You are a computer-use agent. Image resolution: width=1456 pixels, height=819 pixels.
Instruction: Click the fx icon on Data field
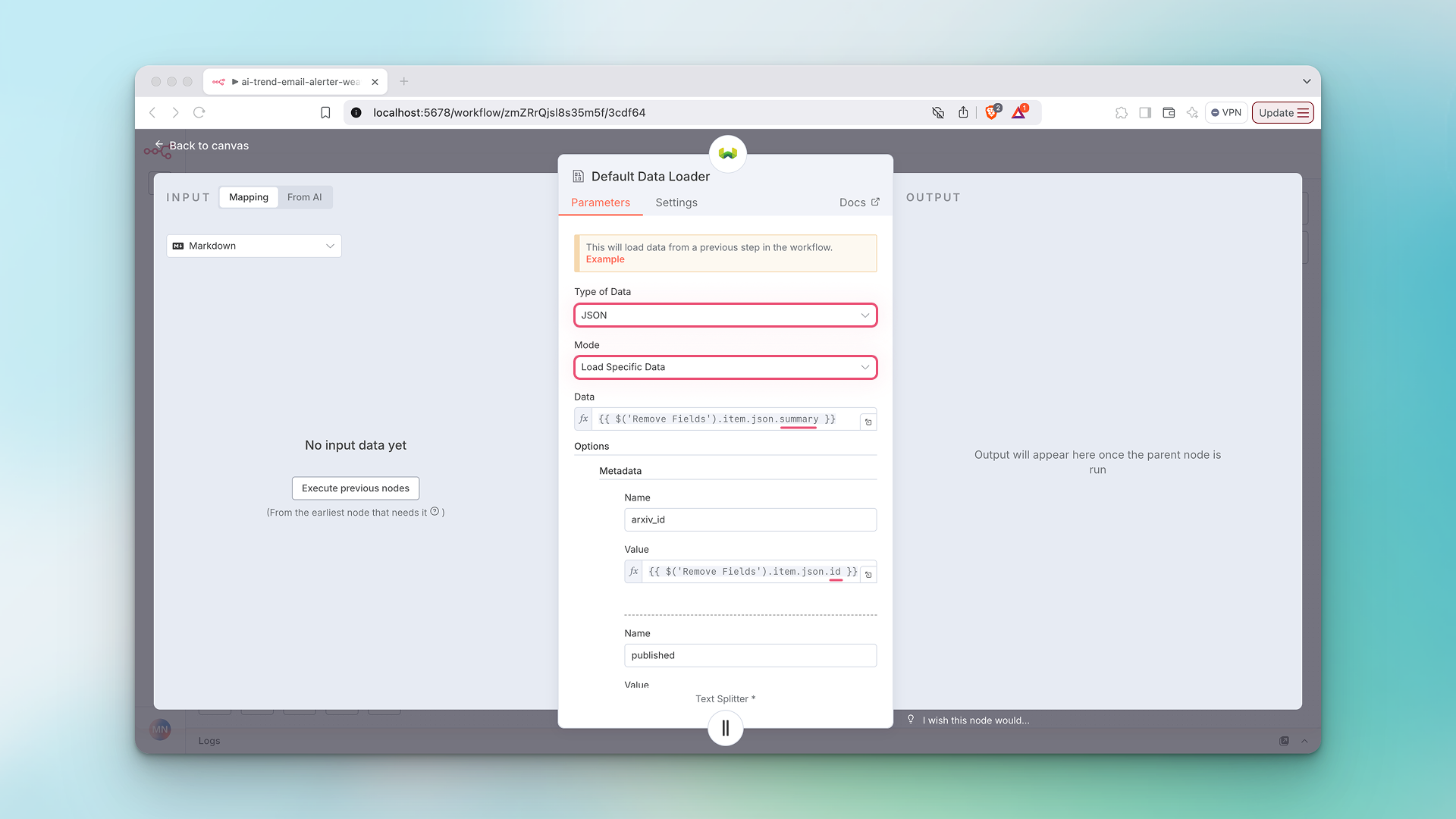(x=583, y=419)
